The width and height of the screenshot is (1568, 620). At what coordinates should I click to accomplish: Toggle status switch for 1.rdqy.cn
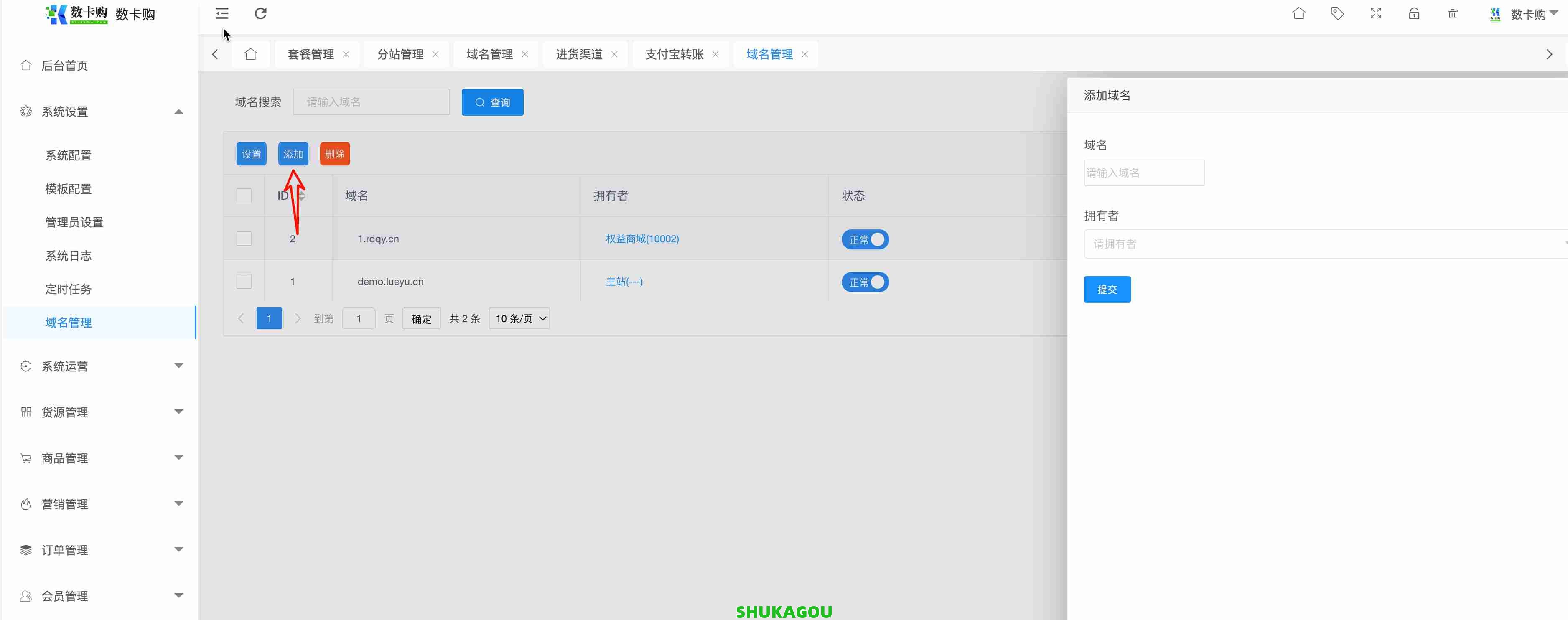865,240
